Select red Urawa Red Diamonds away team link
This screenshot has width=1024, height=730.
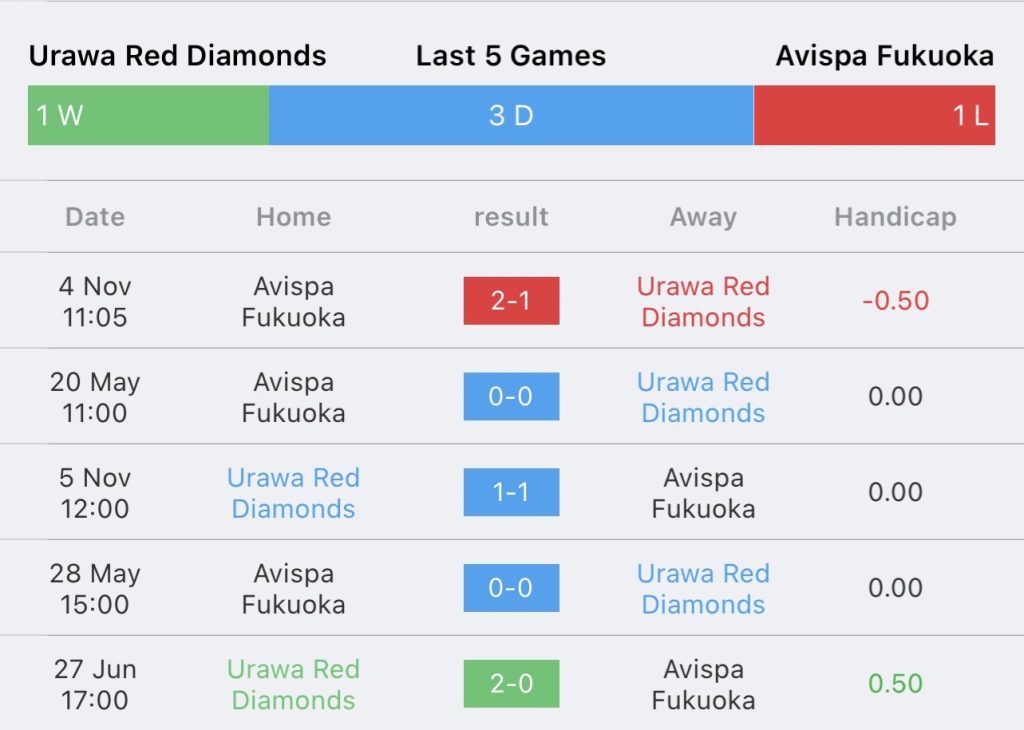(703, 302)
